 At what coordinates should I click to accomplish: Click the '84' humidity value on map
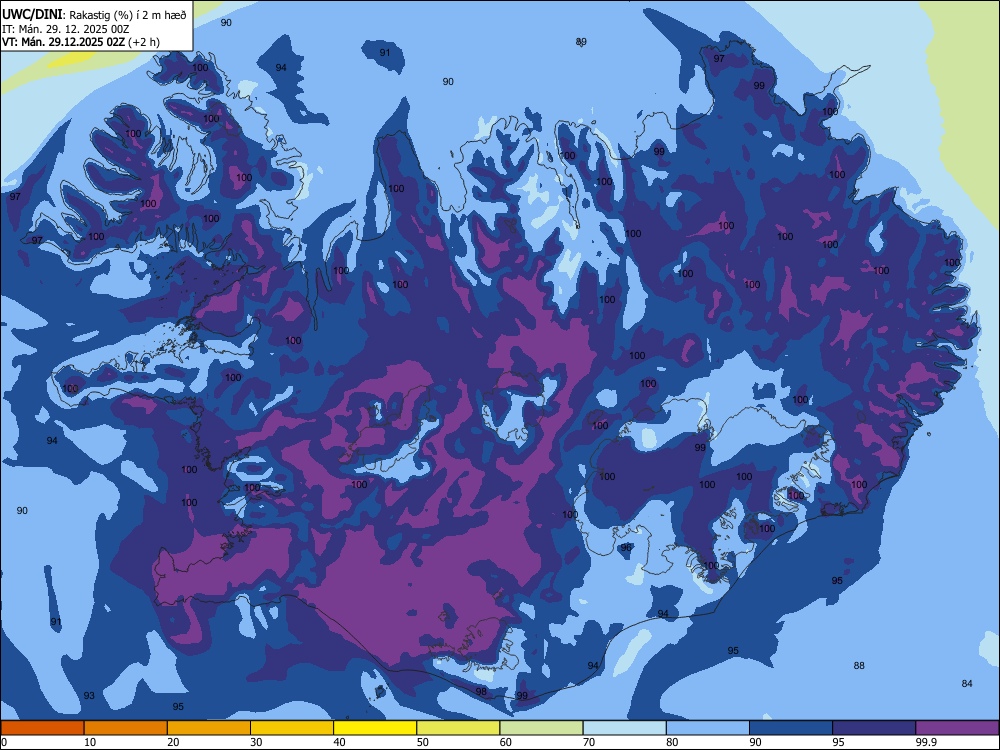point(967,684)
